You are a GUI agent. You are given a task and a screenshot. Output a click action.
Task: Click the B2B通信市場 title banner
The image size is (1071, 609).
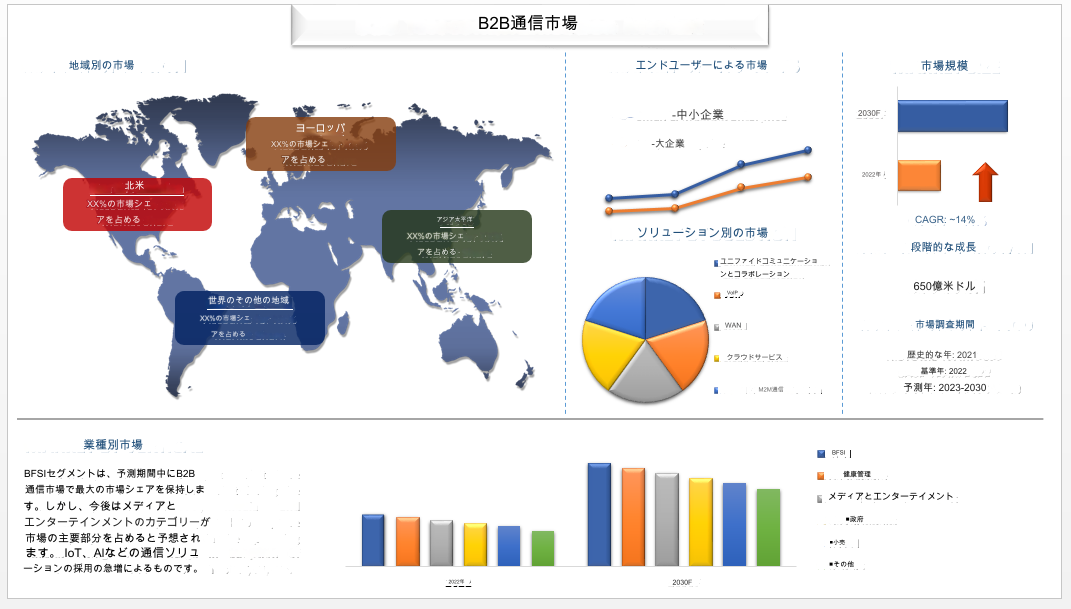pos(529,24)
